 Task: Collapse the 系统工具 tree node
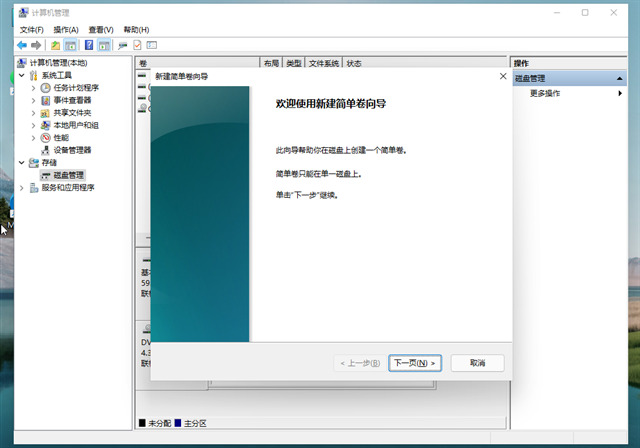point(22,75)
